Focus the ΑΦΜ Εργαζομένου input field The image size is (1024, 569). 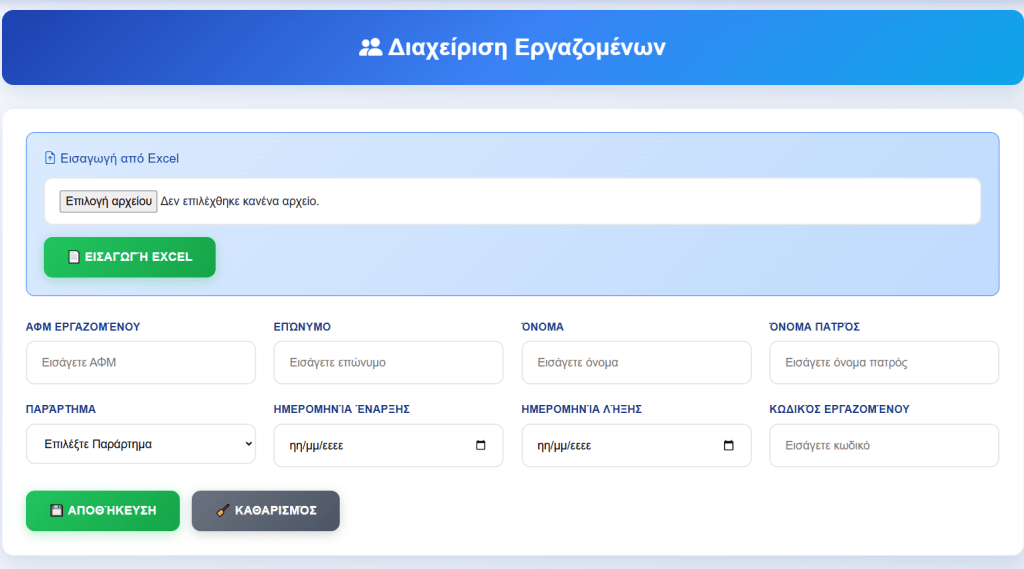pyautogui.click(x=140, y=362)
